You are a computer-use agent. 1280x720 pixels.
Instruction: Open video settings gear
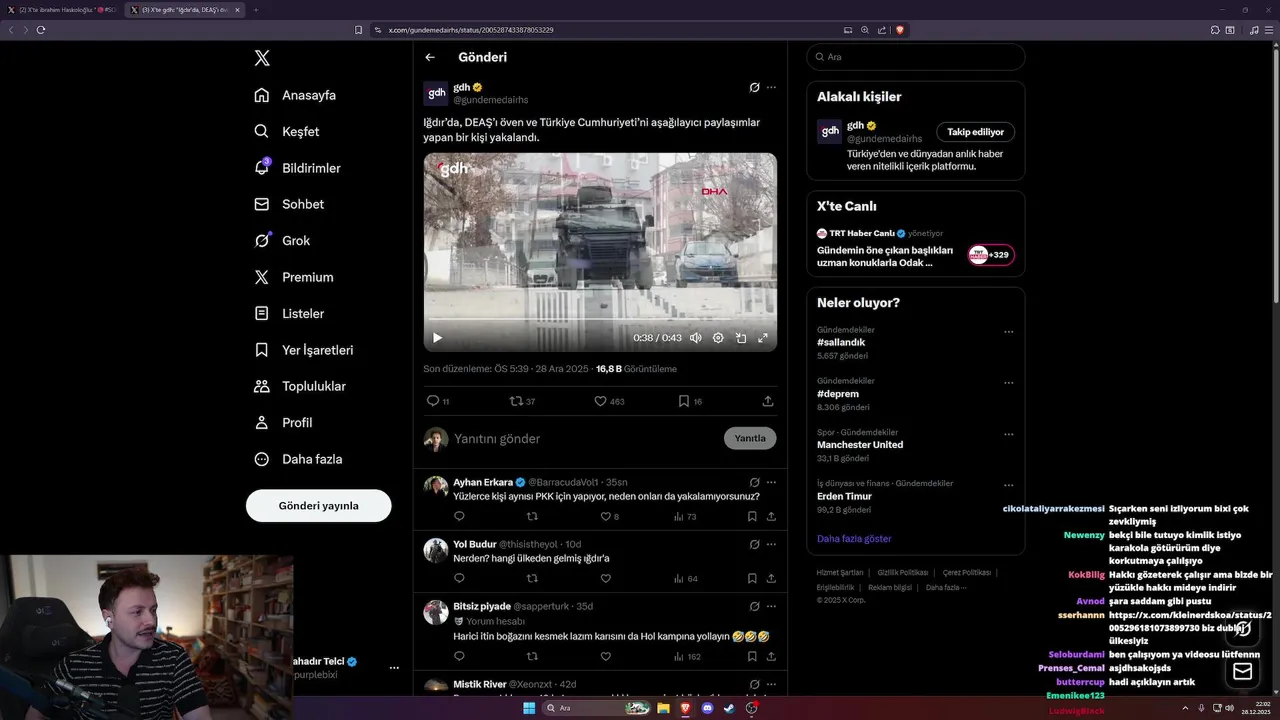[x=718, y=338]
